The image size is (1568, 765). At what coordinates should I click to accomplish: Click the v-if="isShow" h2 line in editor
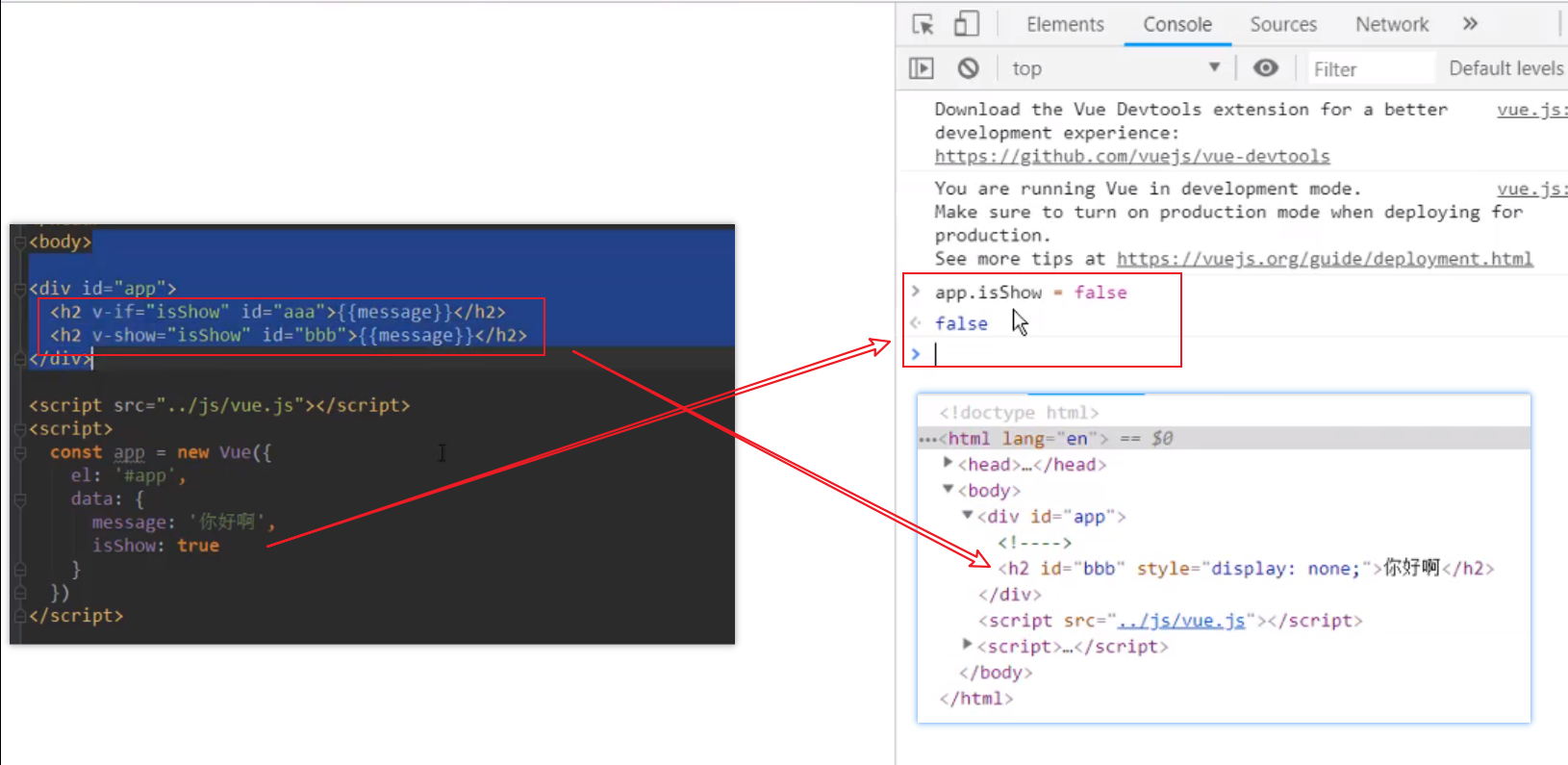click(x=277, y=312)
